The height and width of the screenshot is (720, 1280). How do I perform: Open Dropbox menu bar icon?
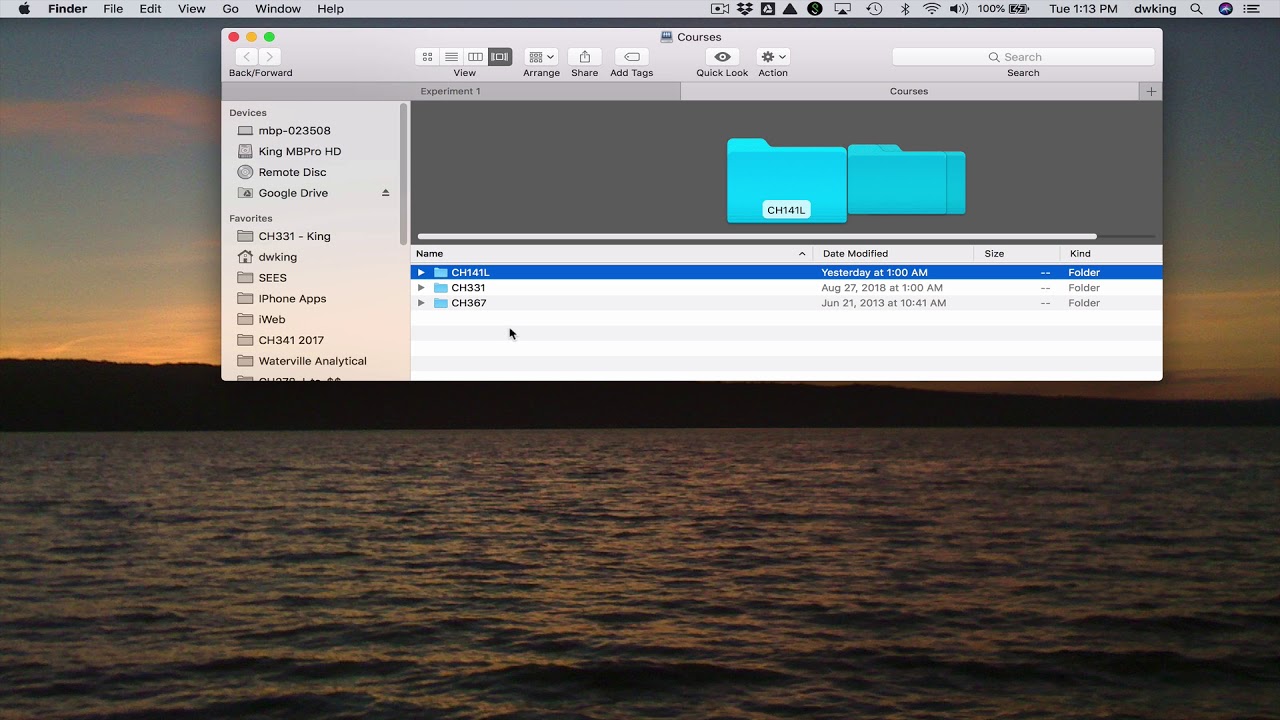coord(744,9)
